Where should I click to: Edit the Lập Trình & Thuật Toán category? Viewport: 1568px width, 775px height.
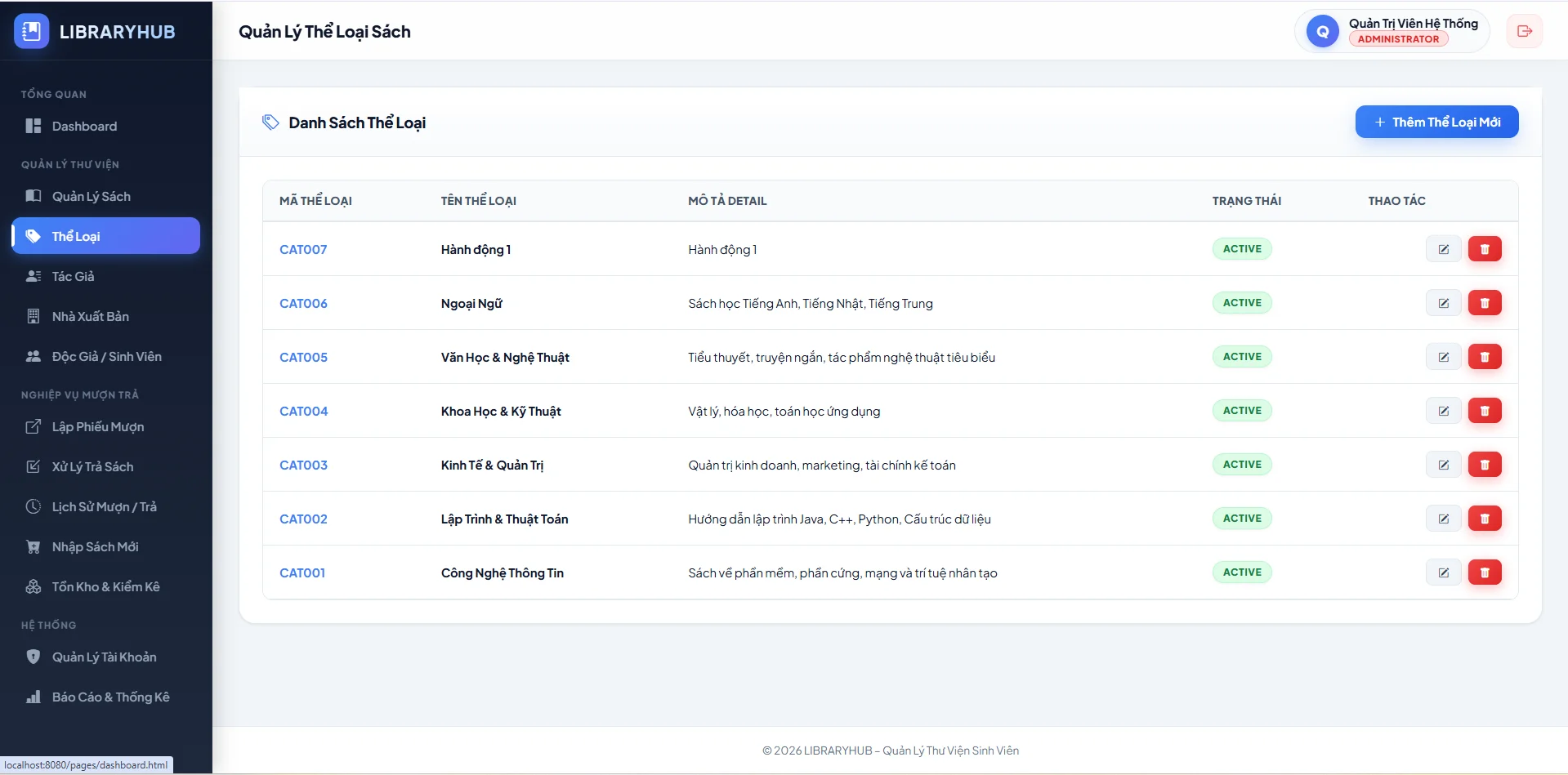1443,519
